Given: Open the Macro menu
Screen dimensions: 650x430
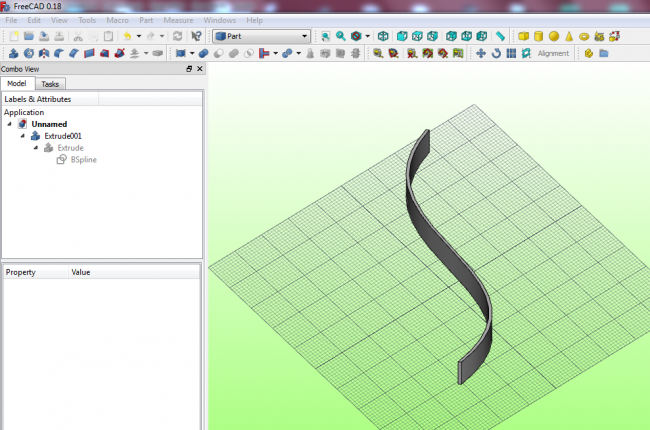Looking at the screenshot, I should 118,20.
